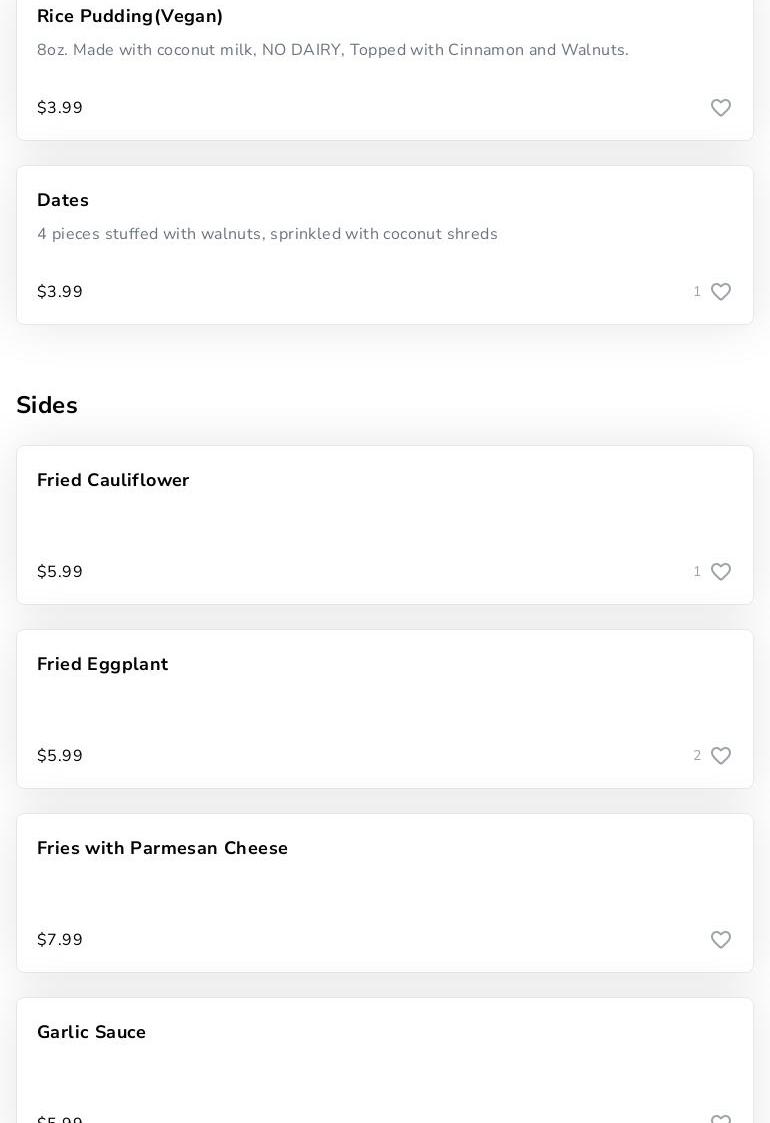Tap the heart on Fried Eggplant
The height and width of the screenshot is (1123, 770).
coord(721,756)
